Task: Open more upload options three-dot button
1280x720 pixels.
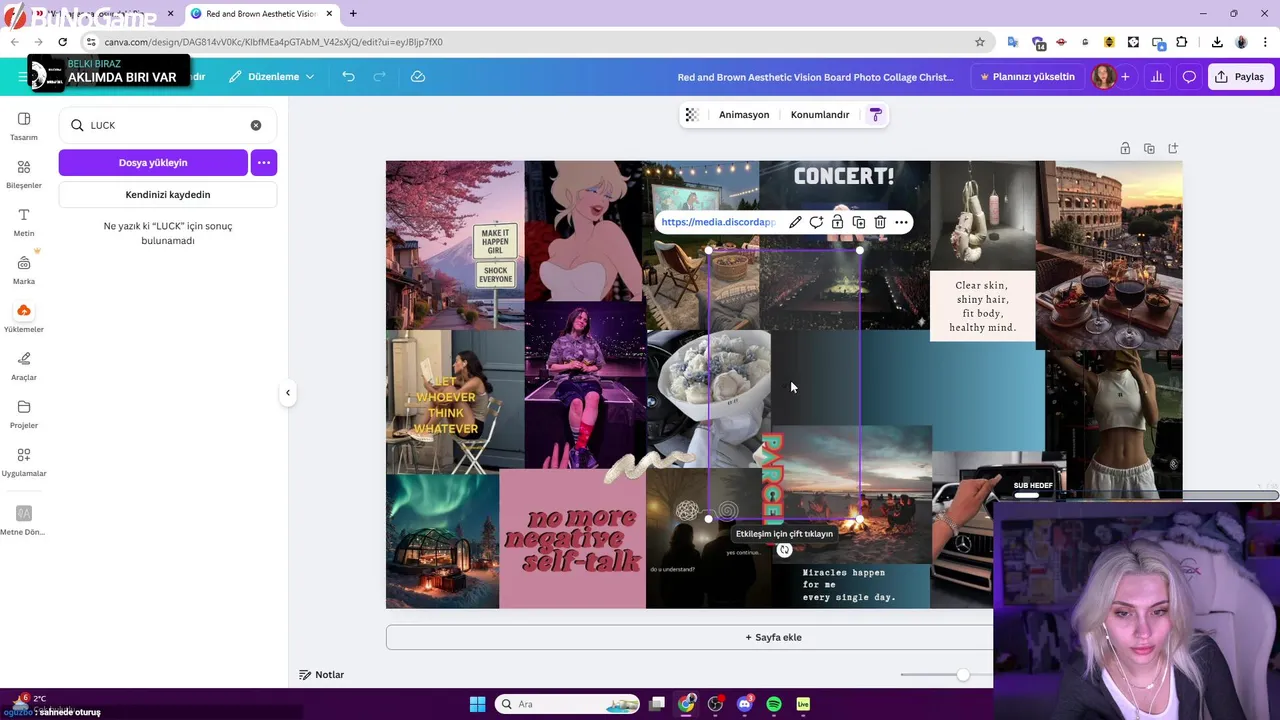Action: coord(264,162)
